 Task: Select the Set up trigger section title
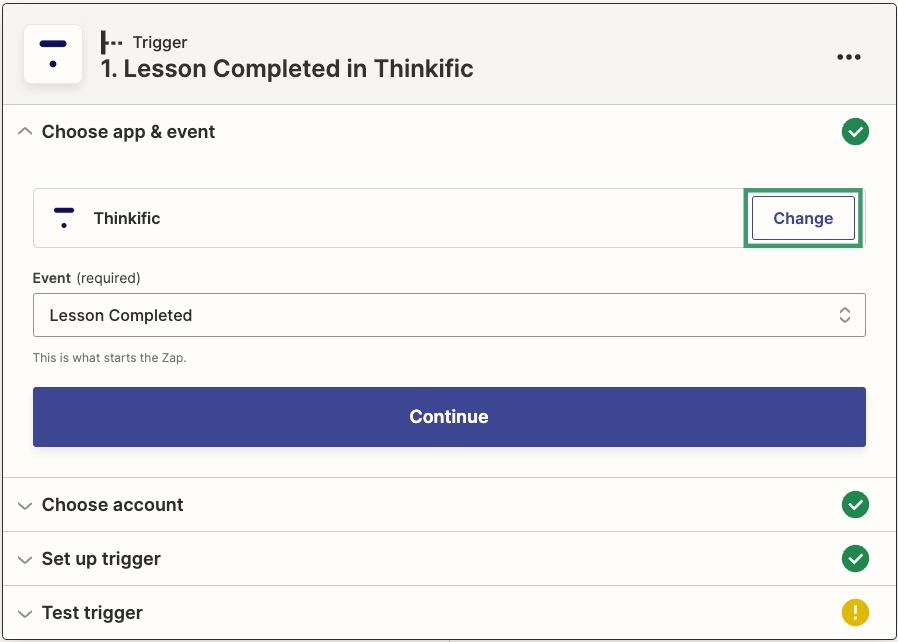(x=101, y=559)
